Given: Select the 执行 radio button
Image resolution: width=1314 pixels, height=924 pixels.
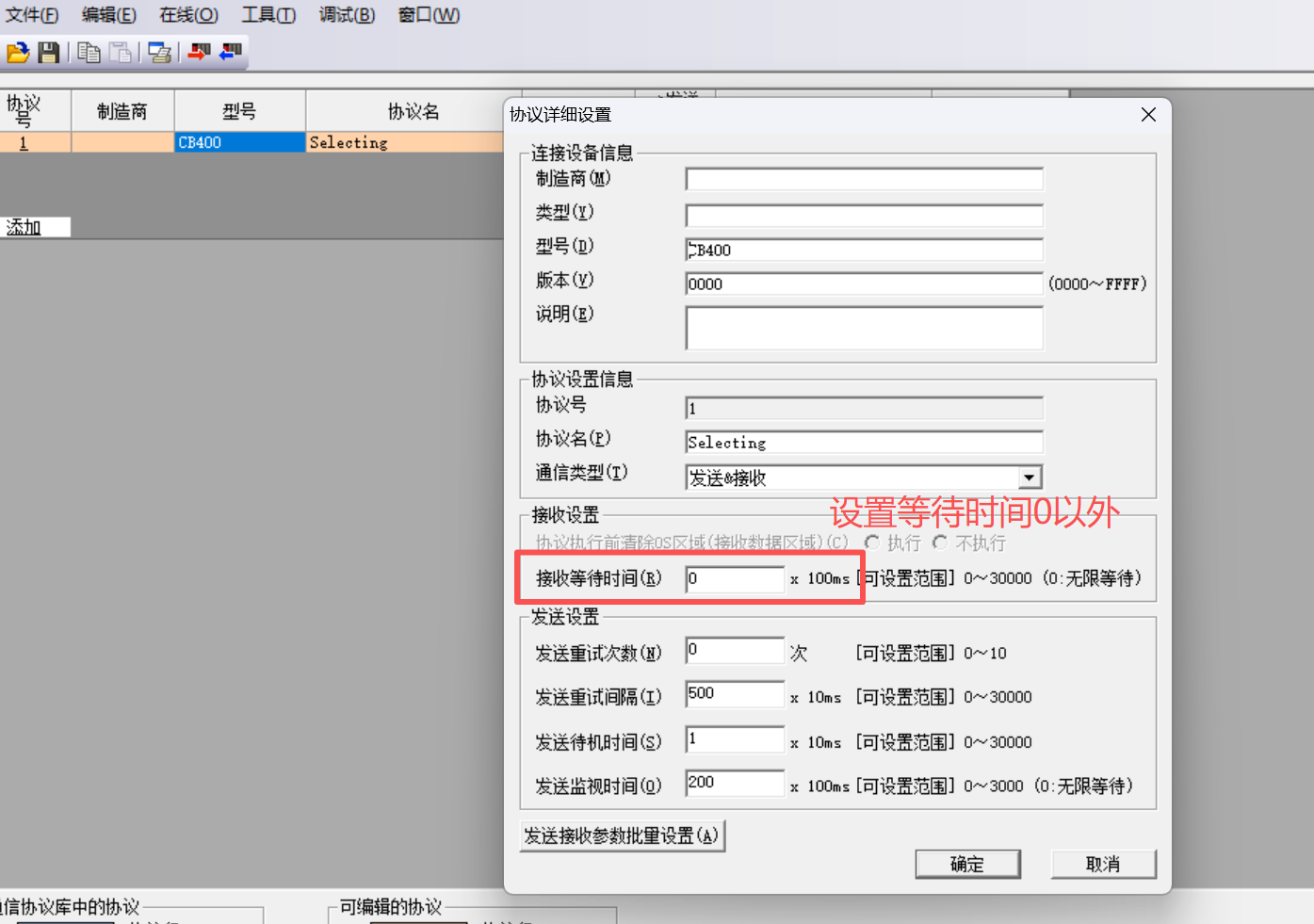Looking at the screenshot, I should tap(872, 543).
